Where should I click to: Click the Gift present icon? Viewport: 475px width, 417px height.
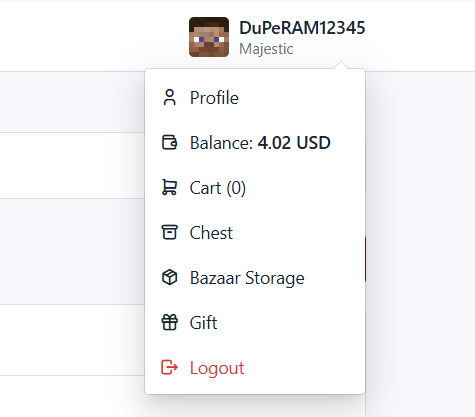(x=169, y=322)
